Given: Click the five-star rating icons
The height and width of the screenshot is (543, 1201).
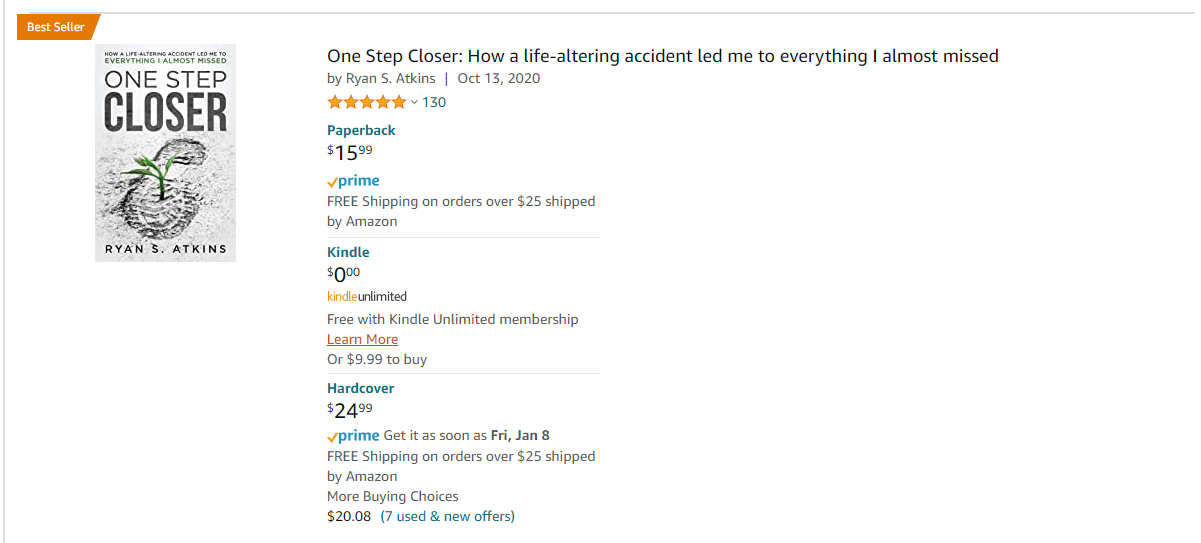Looking at the screenshot, I should [367, 102].
